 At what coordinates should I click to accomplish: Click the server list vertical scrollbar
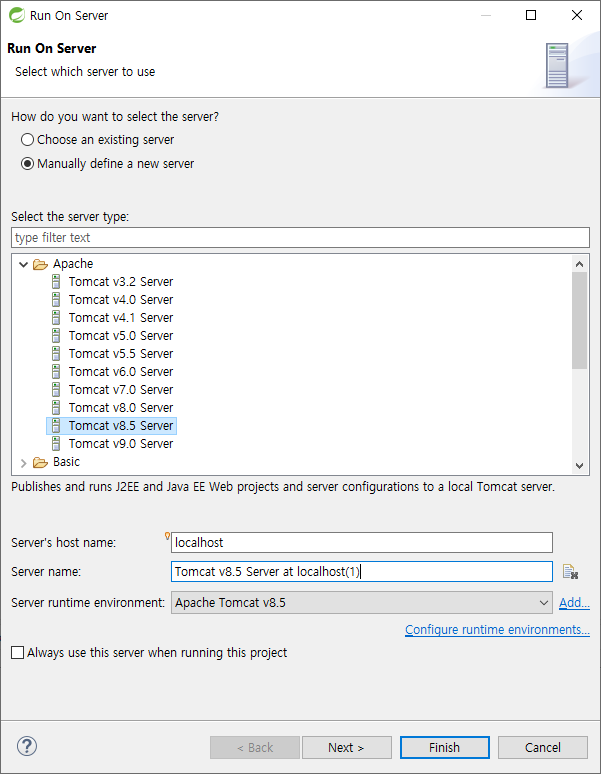pyautogui.click(x=580, y=320)
